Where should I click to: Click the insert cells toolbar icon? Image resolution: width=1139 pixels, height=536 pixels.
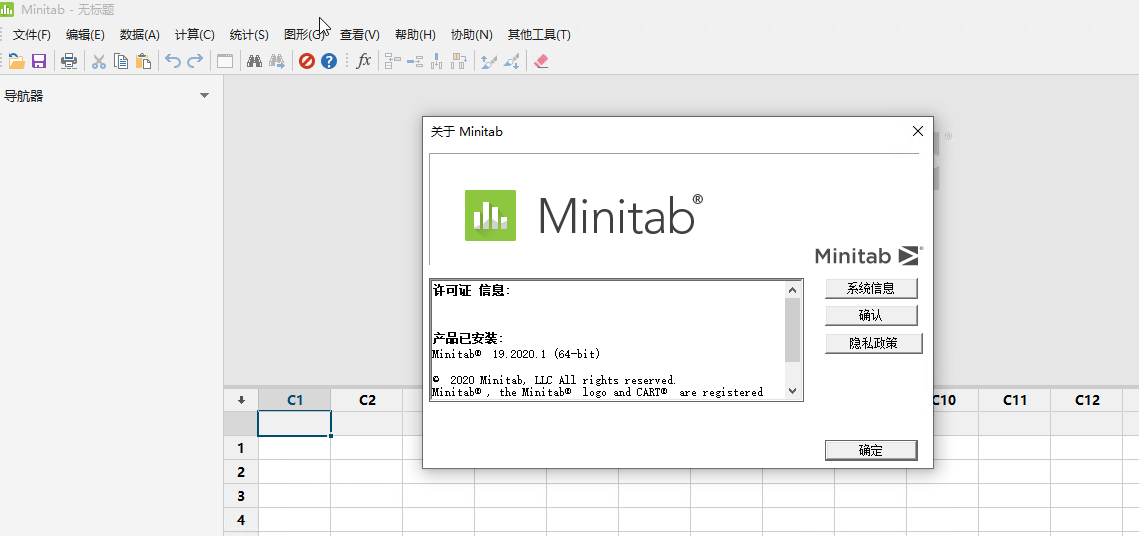point(393,61)
